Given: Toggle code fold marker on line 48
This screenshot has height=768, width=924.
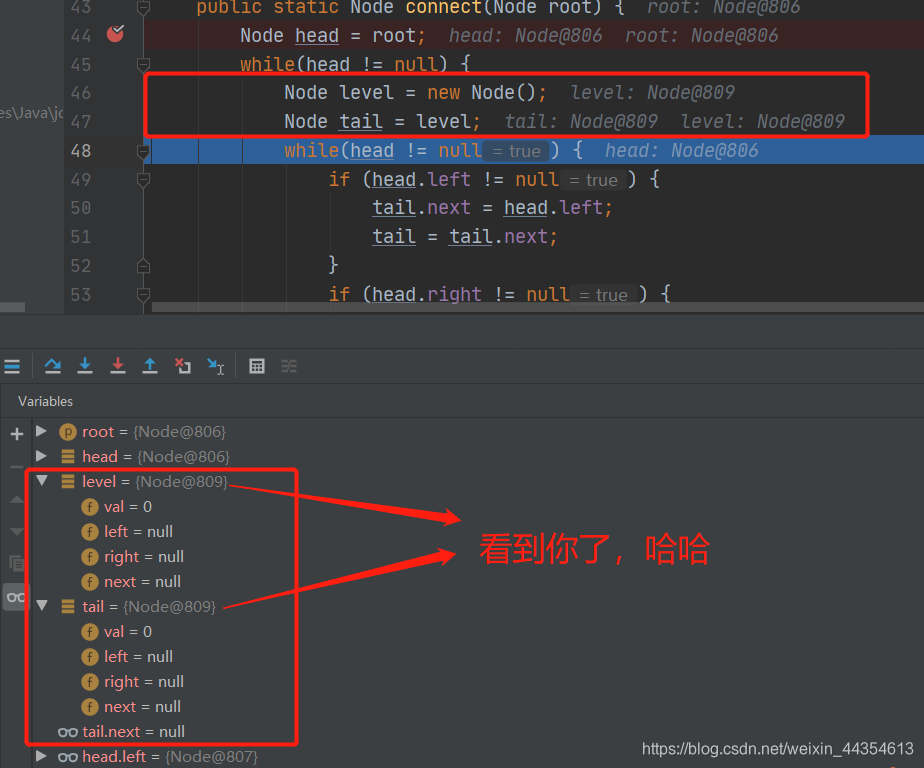Looking at the screenshot, I should 143,151.
